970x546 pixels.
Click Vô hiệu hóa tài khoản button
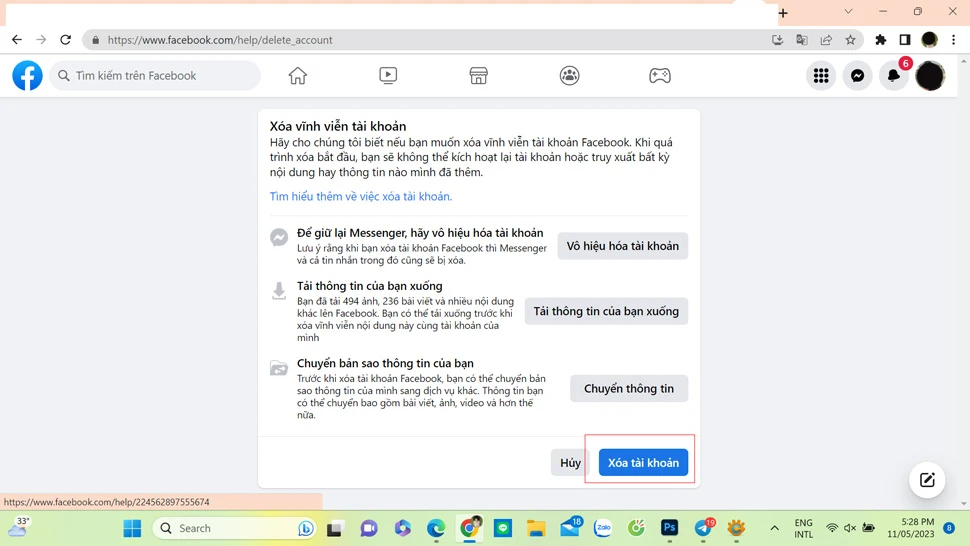point(622,246)
